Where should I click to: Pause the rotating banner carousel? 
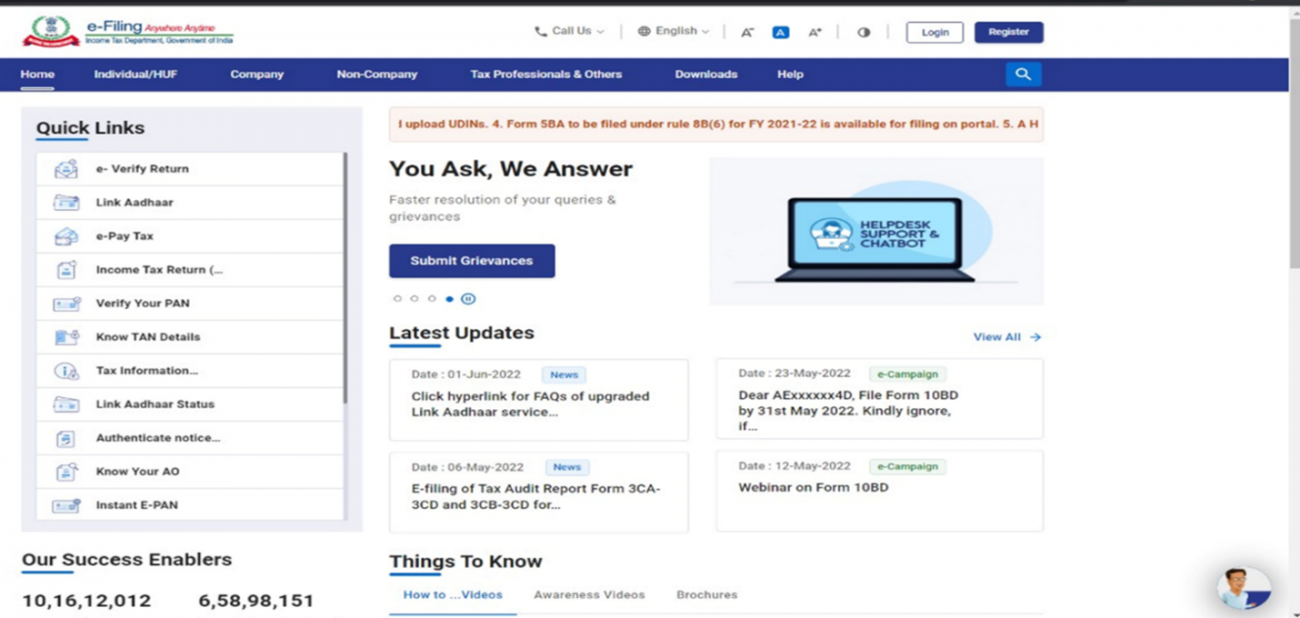click(468, 298)
